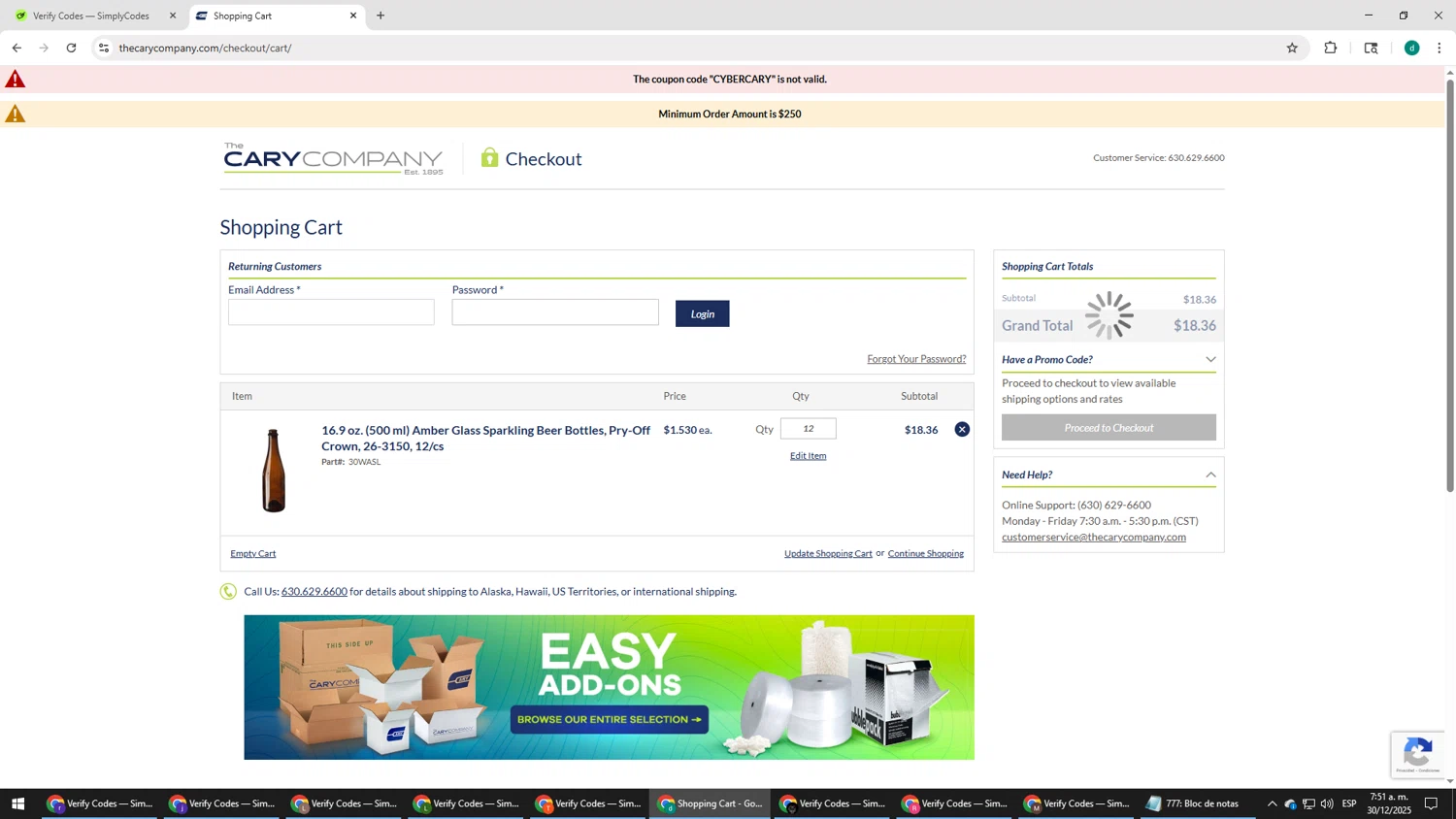
Task: Click the reCAPTCHA badge
Action: click(1417, 755)
